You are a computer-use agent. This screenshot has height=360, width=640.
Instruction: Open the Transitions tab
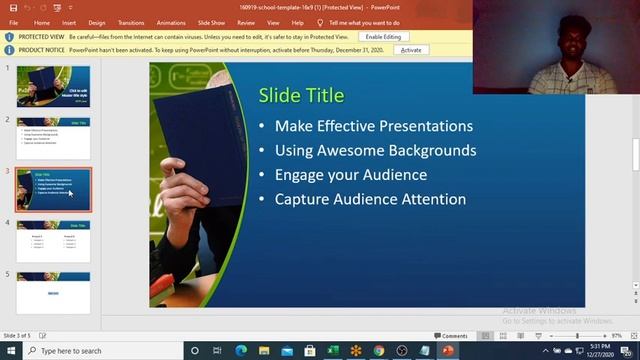(131, 23)
